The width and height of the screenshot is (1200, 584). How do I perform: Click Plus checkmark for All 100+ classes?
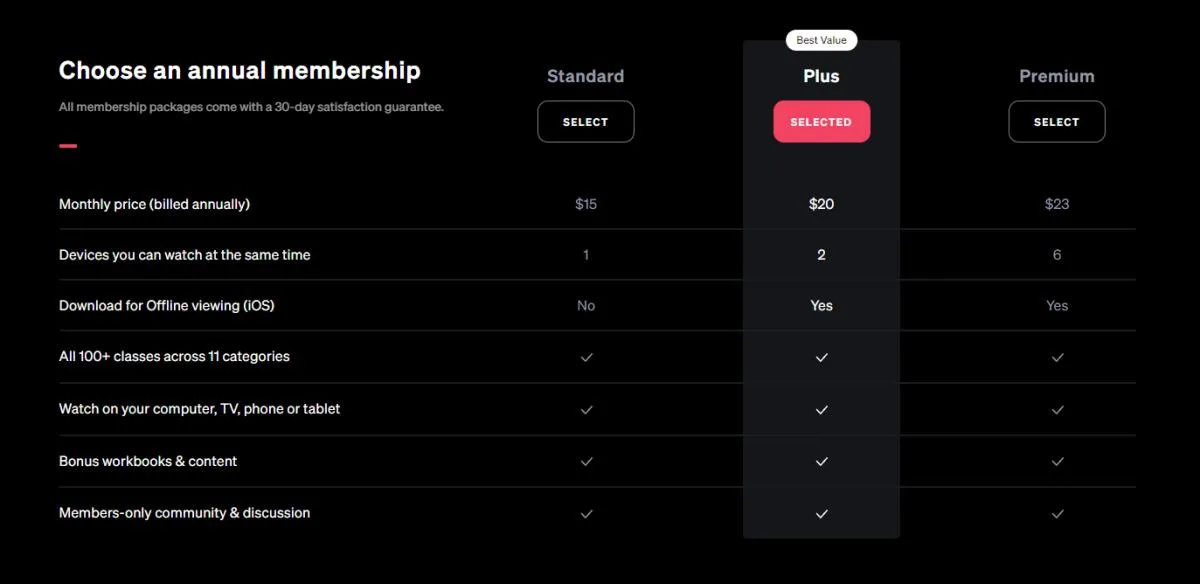coord(822,357)
